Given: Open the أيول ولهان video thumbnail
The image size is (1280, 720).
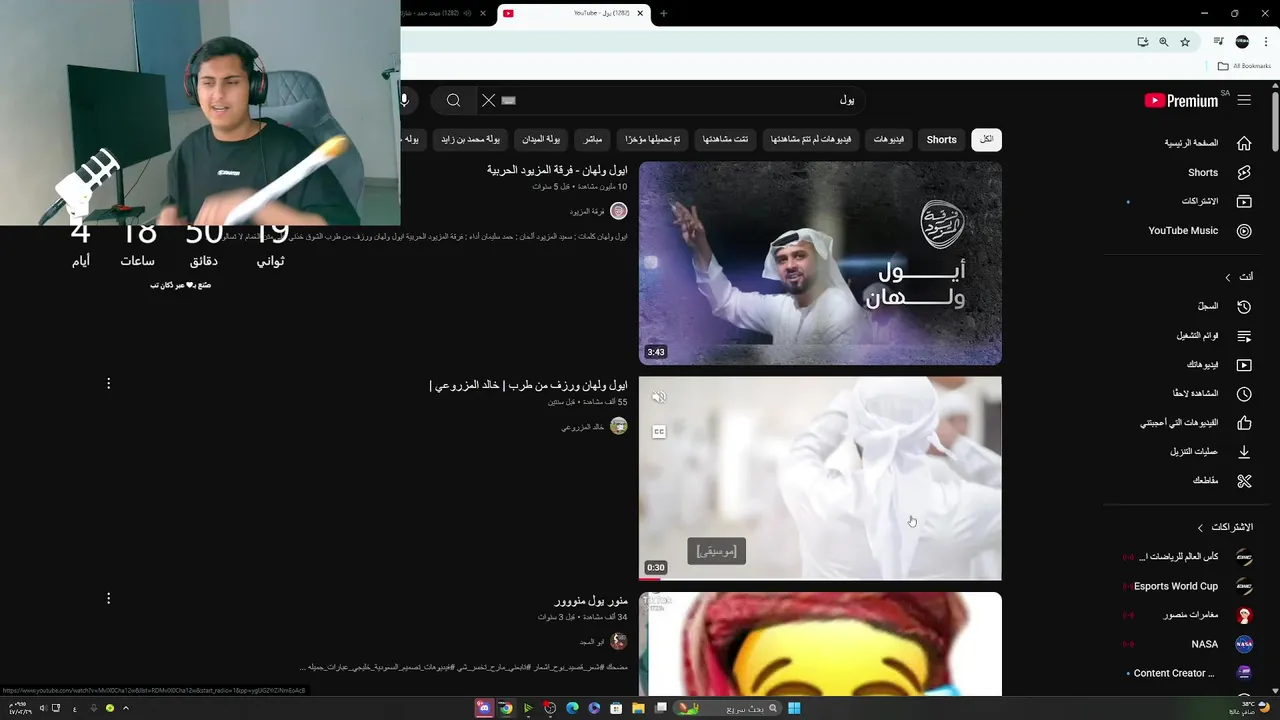Looking at the screenshot, I should coord(820,263).
